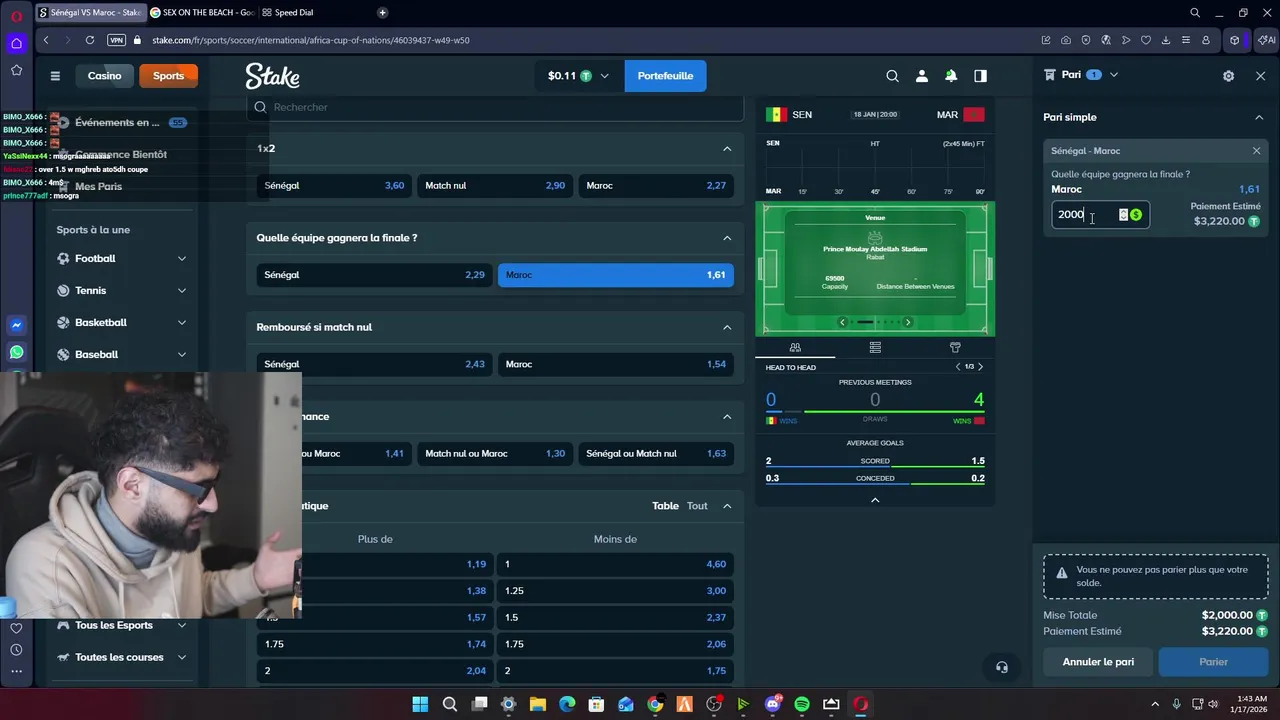Open Messenger in Opera sidebar
The image size is (1280, 720).
click(x=16, y=325)
